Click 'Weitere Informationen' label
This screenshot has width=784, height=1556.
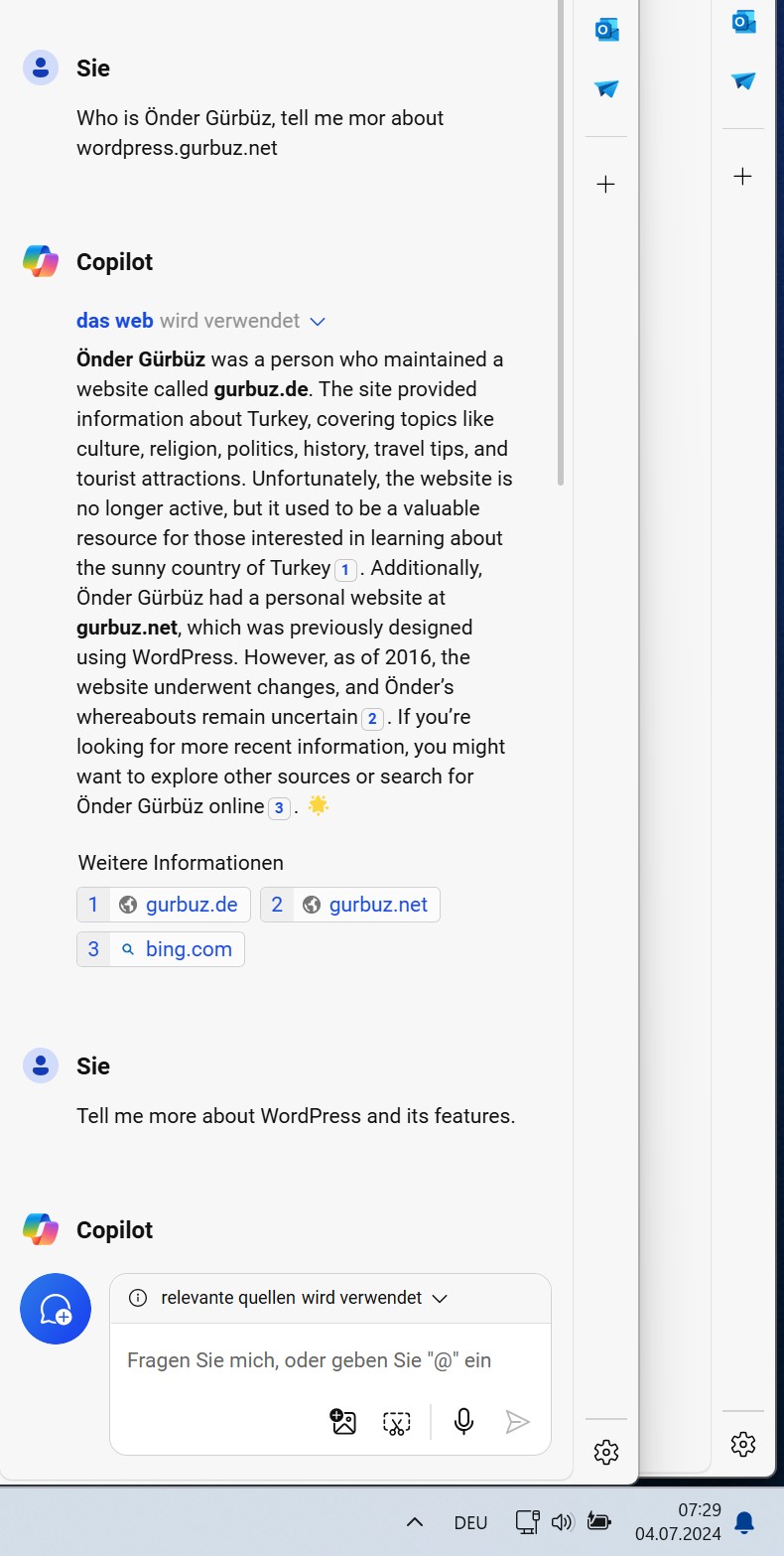[x=181, y=863]
